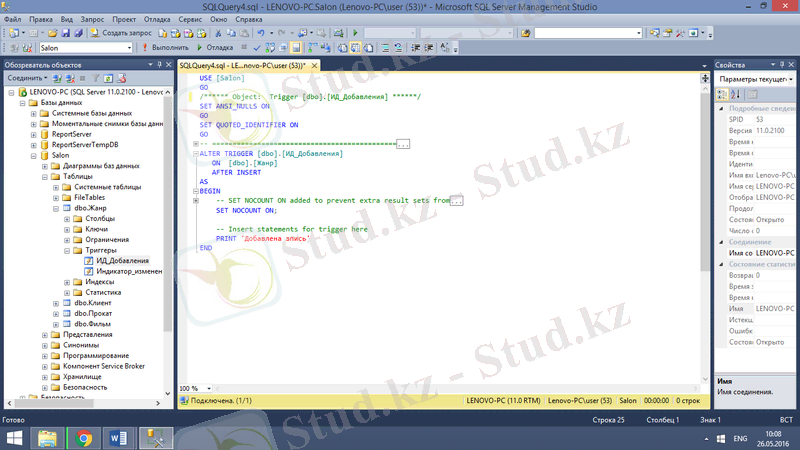Open the editor zoom 100 % dropdown

[209, 389]
